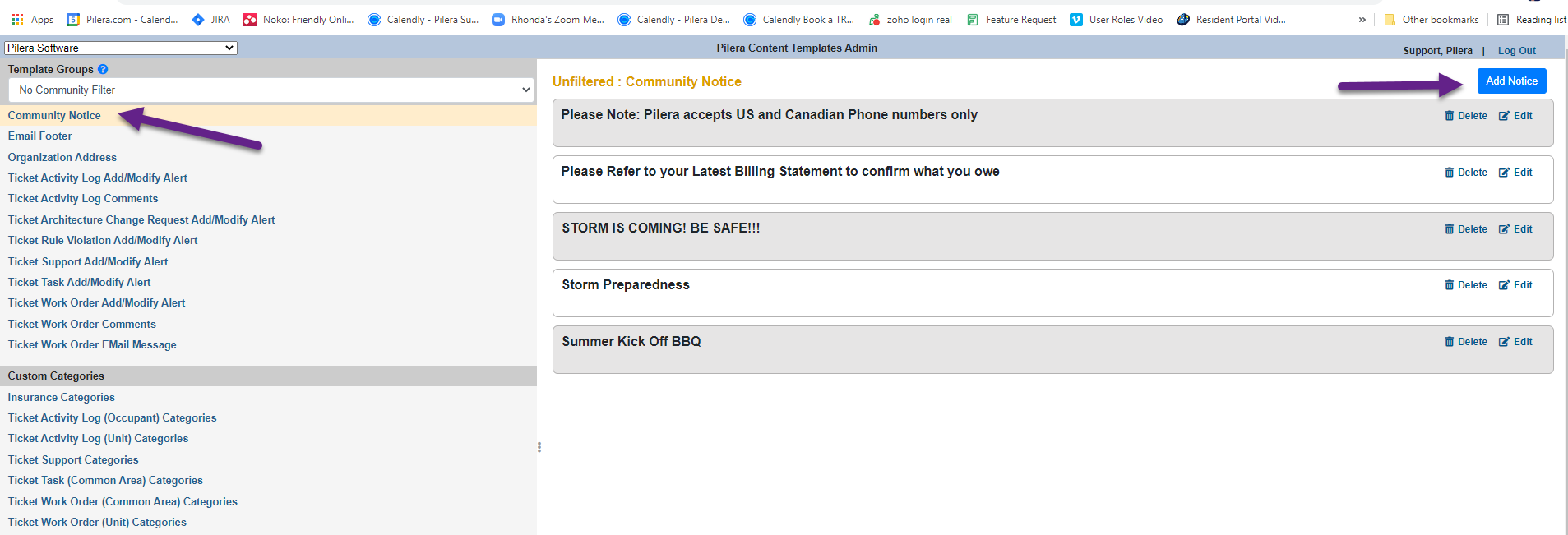Show more bookmarks via the chevron overflow
The height and width of the screenshot is (535, 1568).
coord(1362,20)
